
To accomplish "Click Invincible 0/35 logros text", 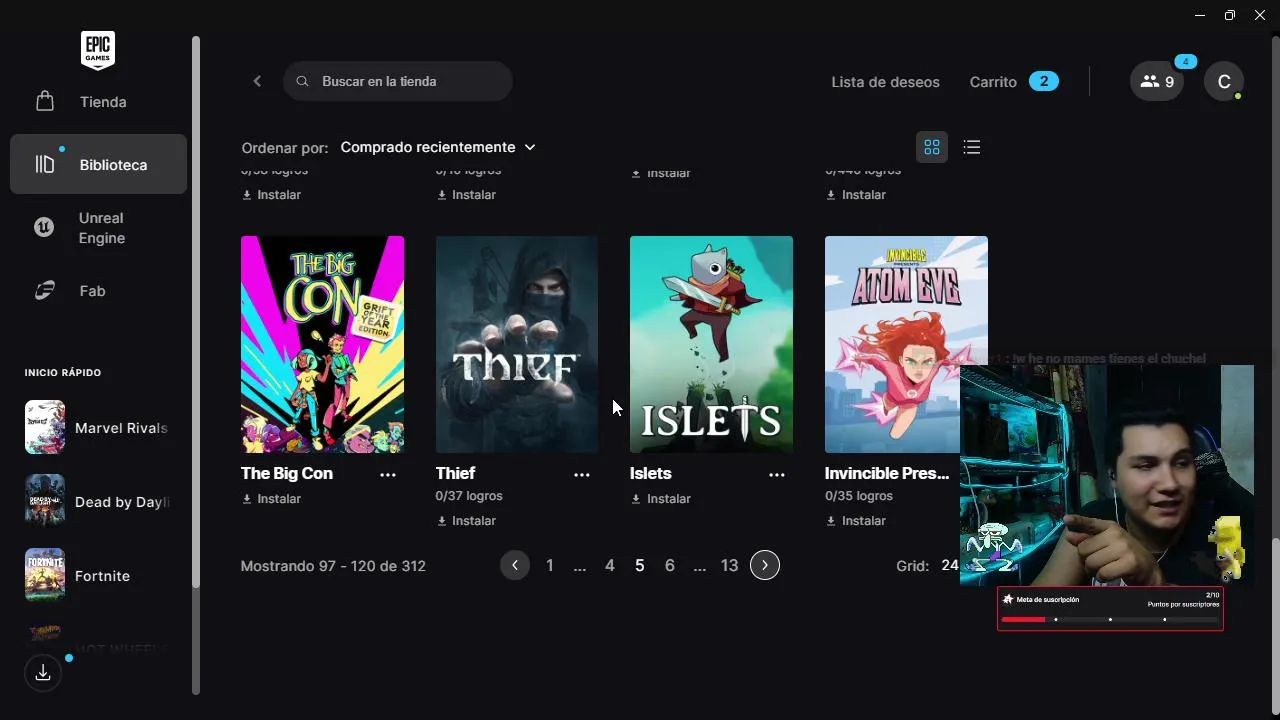I will (858, 496).
